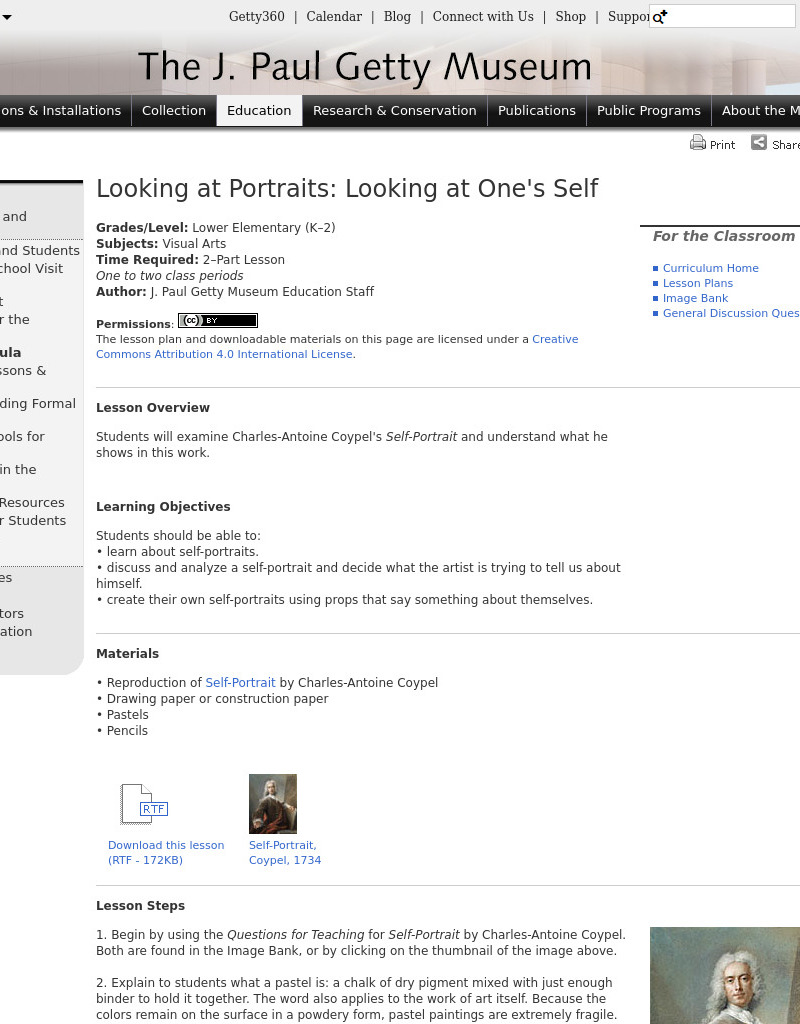Go to Research & Conservation
Screen dimensions: 800x1024
[394, 110]
